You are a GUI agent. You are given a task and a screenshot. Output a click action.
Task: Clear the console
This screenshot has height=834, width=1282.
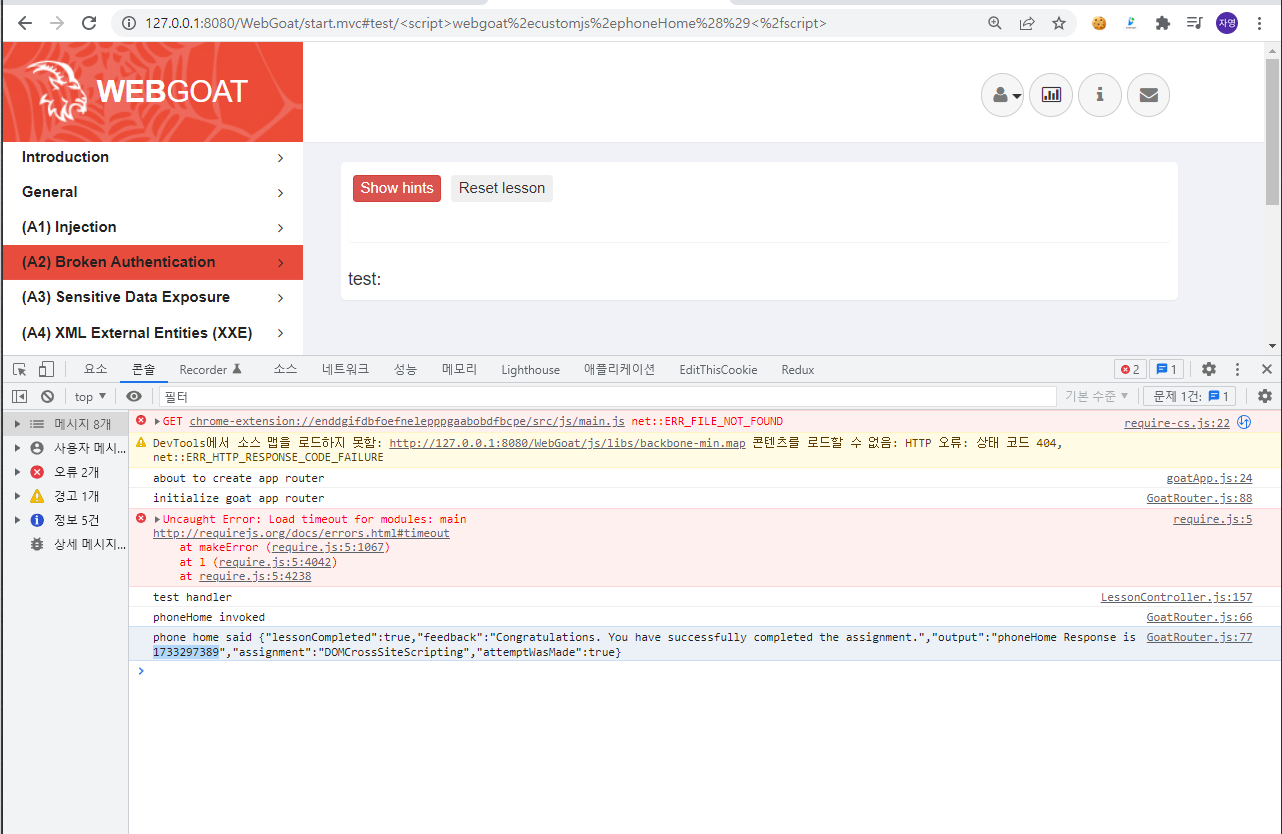[47, 396]
